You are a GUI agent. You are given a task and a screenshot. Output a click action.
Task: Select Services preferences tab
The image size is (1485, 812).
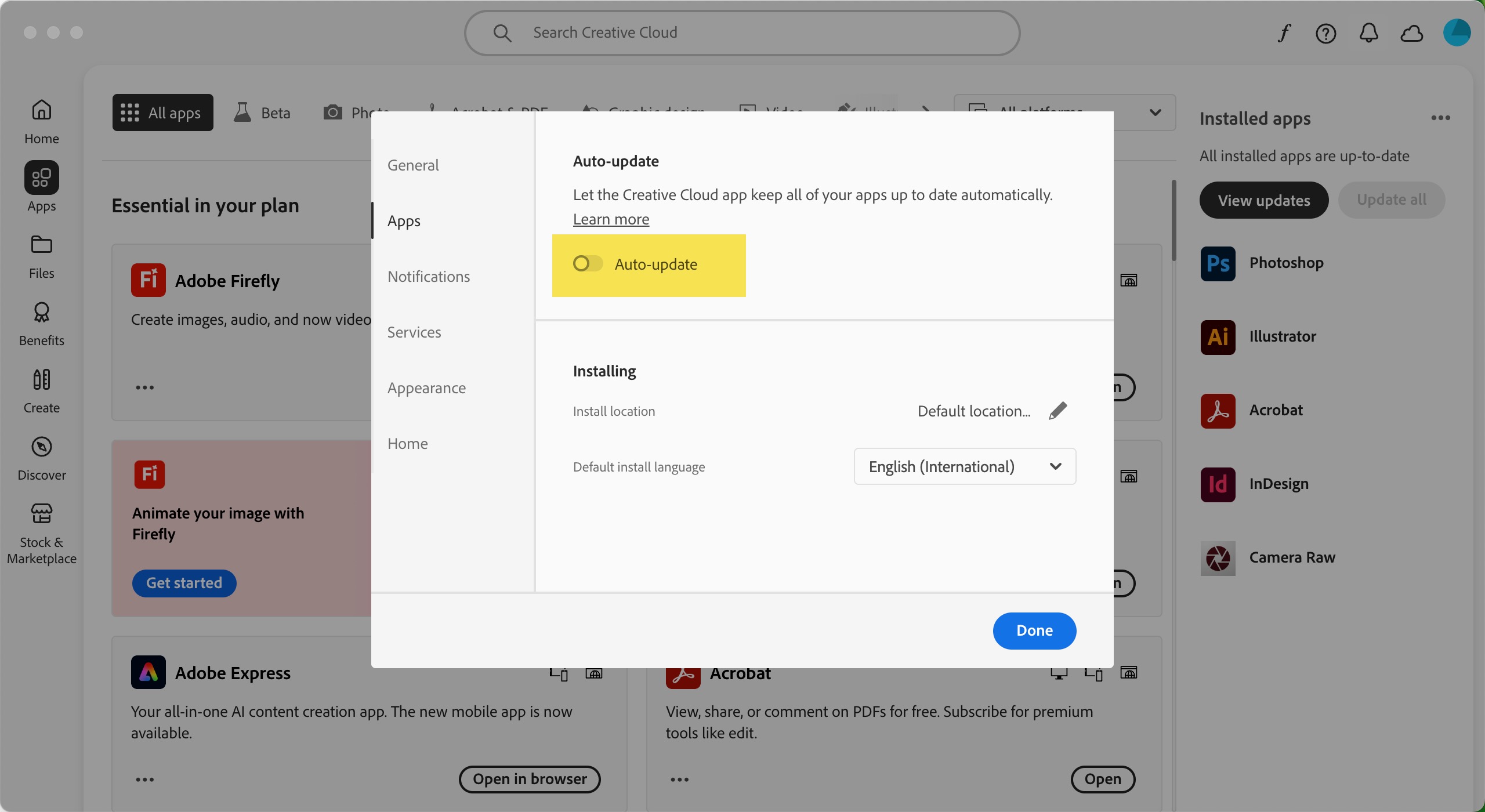point(414,332)
